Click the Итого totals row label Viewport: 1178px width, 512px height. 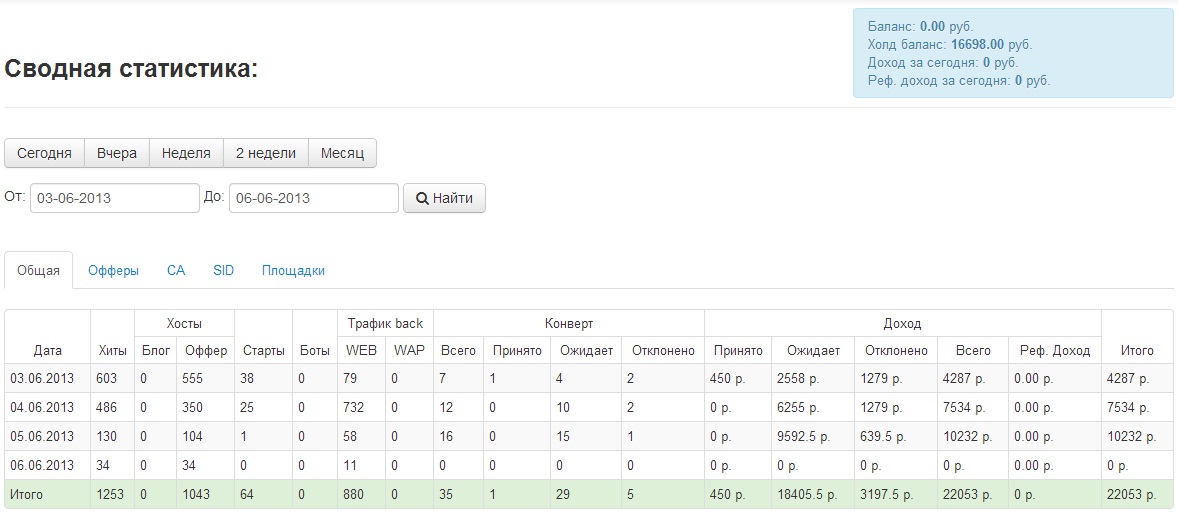(x=26, y=495)
